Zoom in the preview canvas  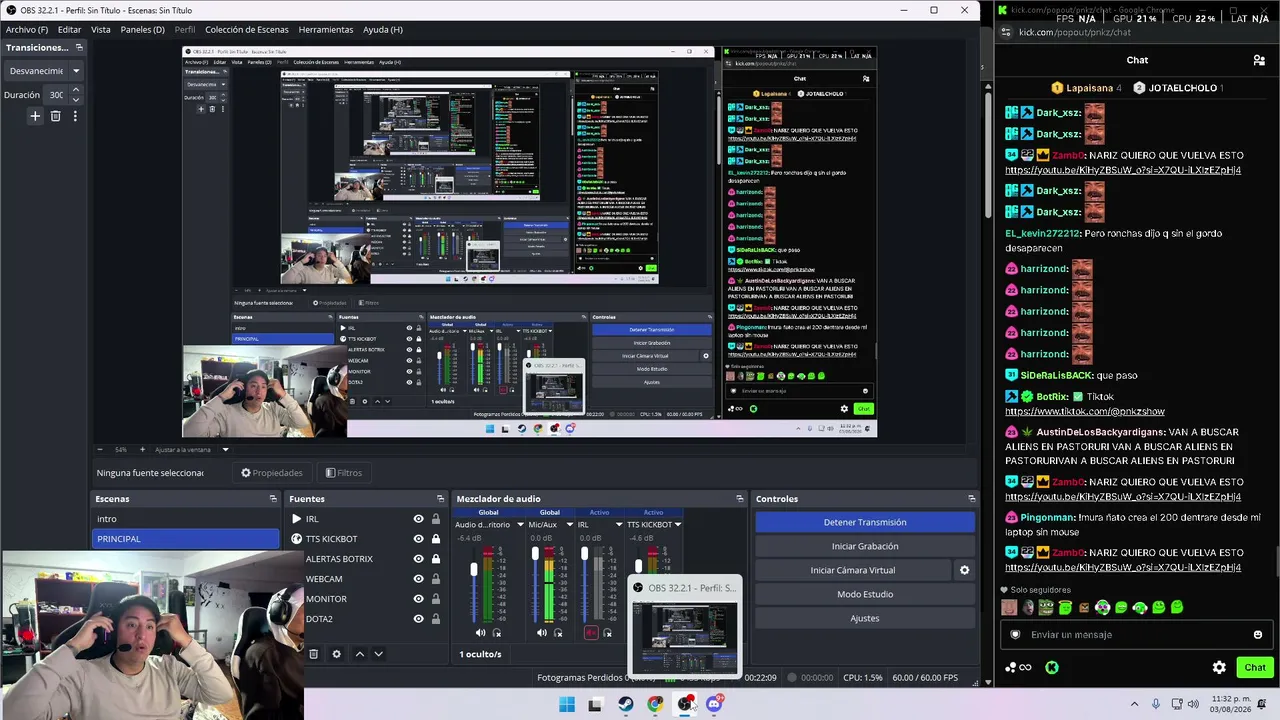tap(142, 450)
